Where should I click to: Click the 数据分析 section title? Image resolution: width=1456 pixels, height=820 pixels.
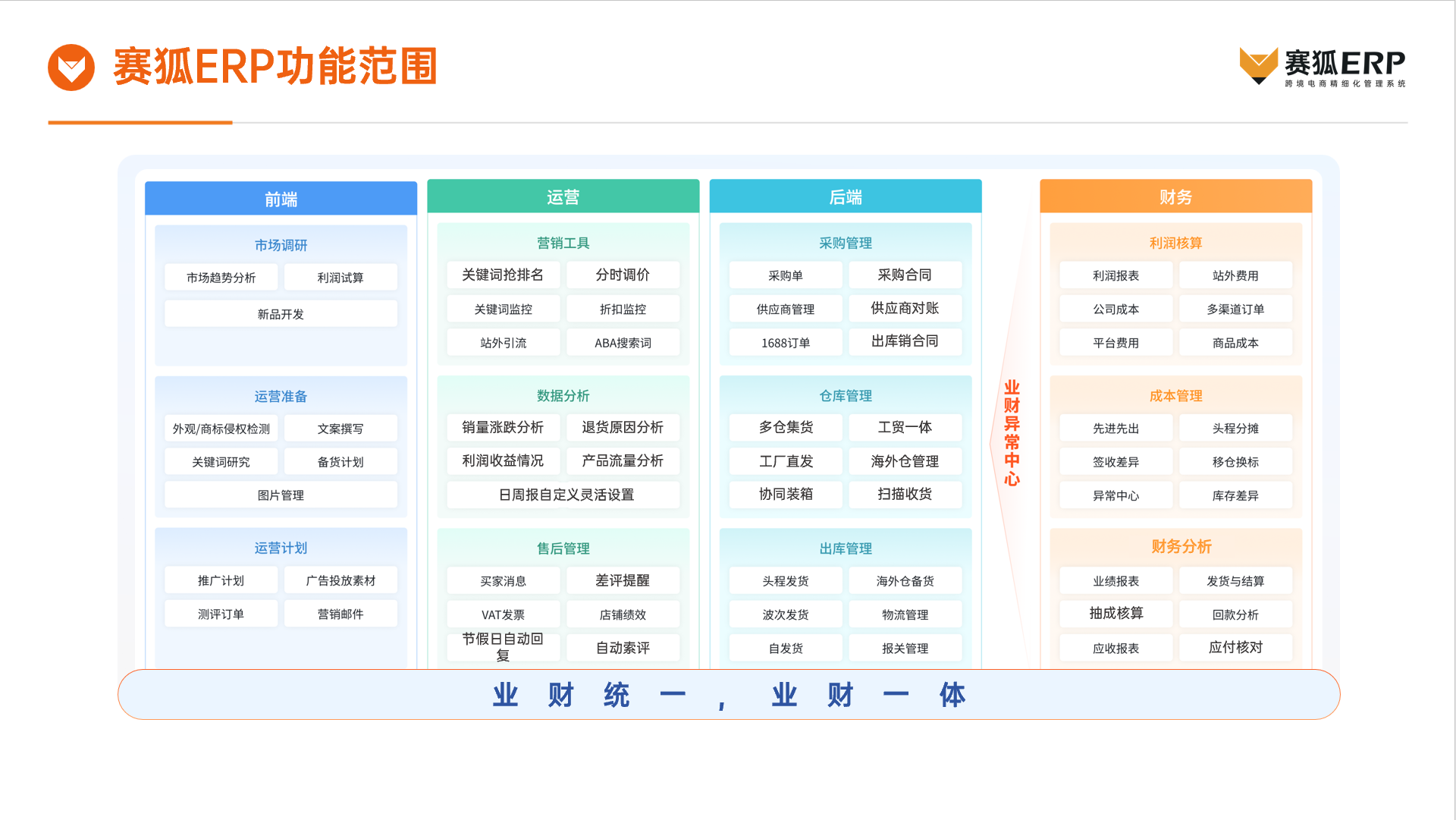pos(563,395)
